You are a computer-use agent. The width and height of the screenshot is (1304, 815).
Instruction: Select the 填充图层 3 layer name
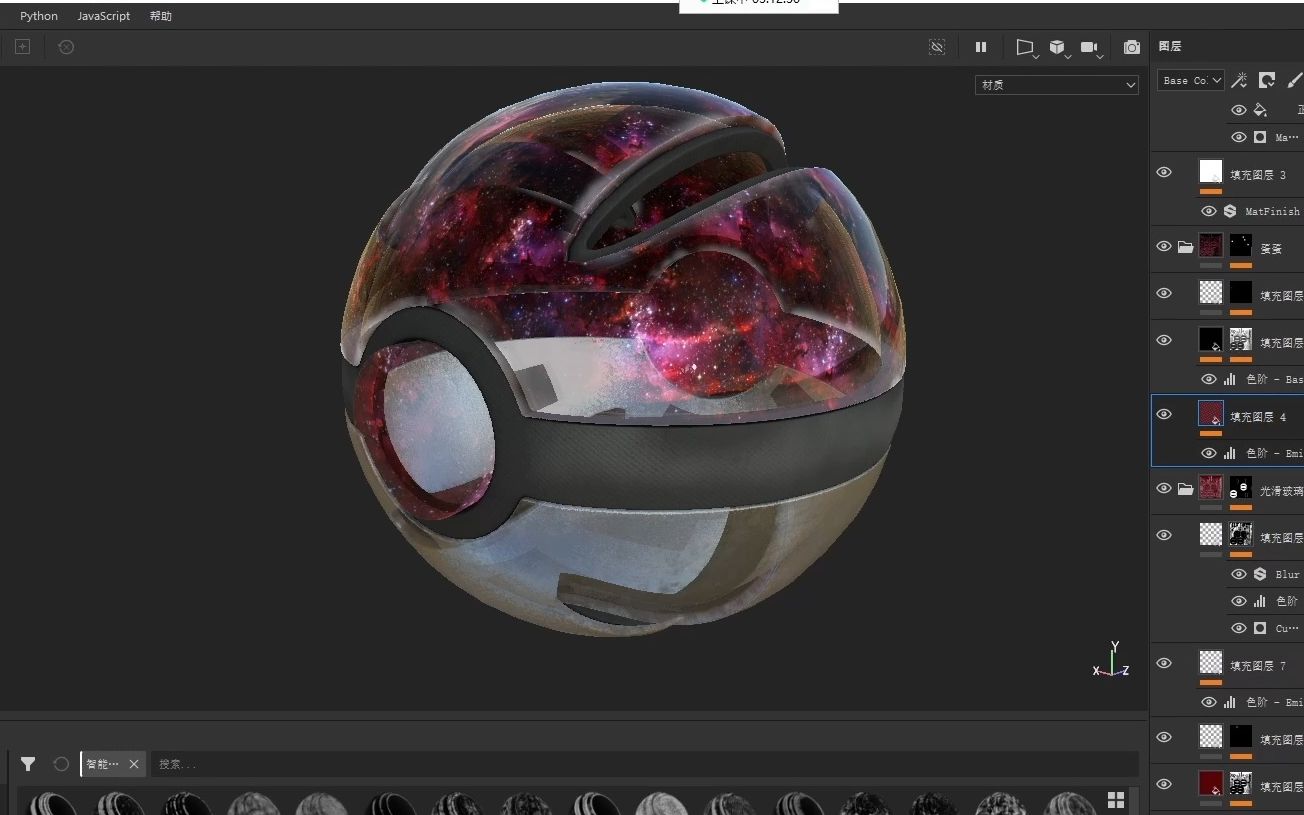coord(1258,175)
